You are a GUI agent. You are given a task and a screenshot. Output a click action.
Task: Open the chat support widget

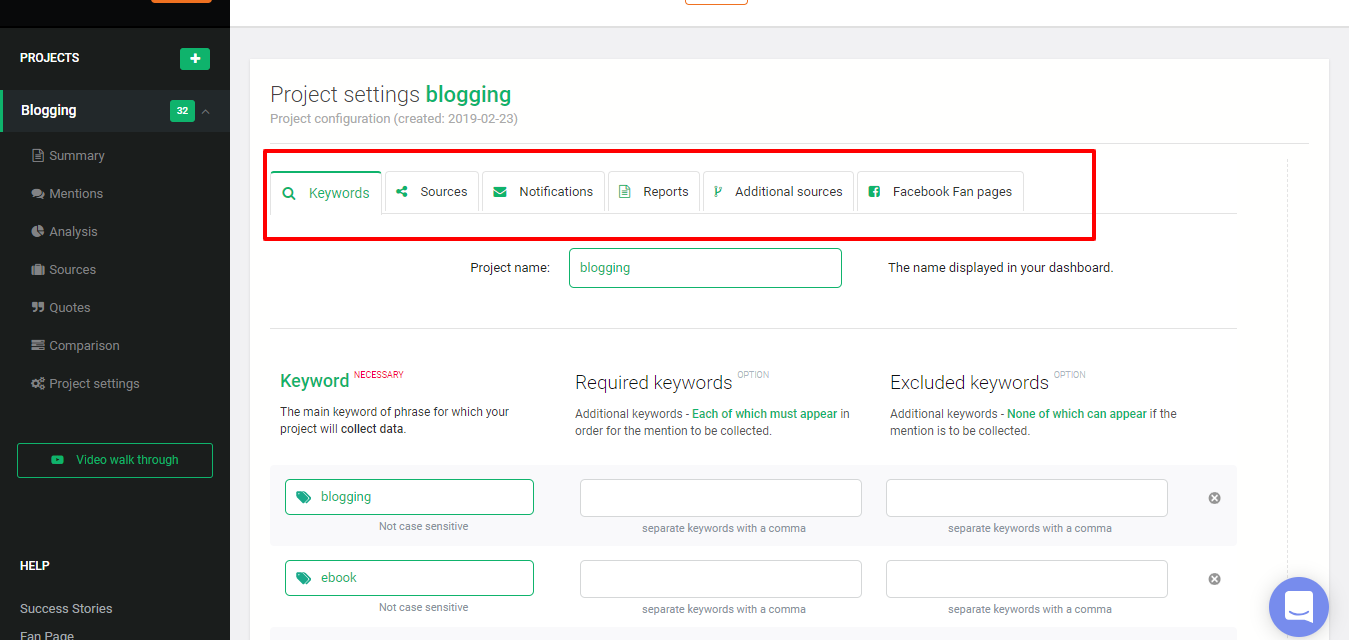click(x=1298, y=607)
